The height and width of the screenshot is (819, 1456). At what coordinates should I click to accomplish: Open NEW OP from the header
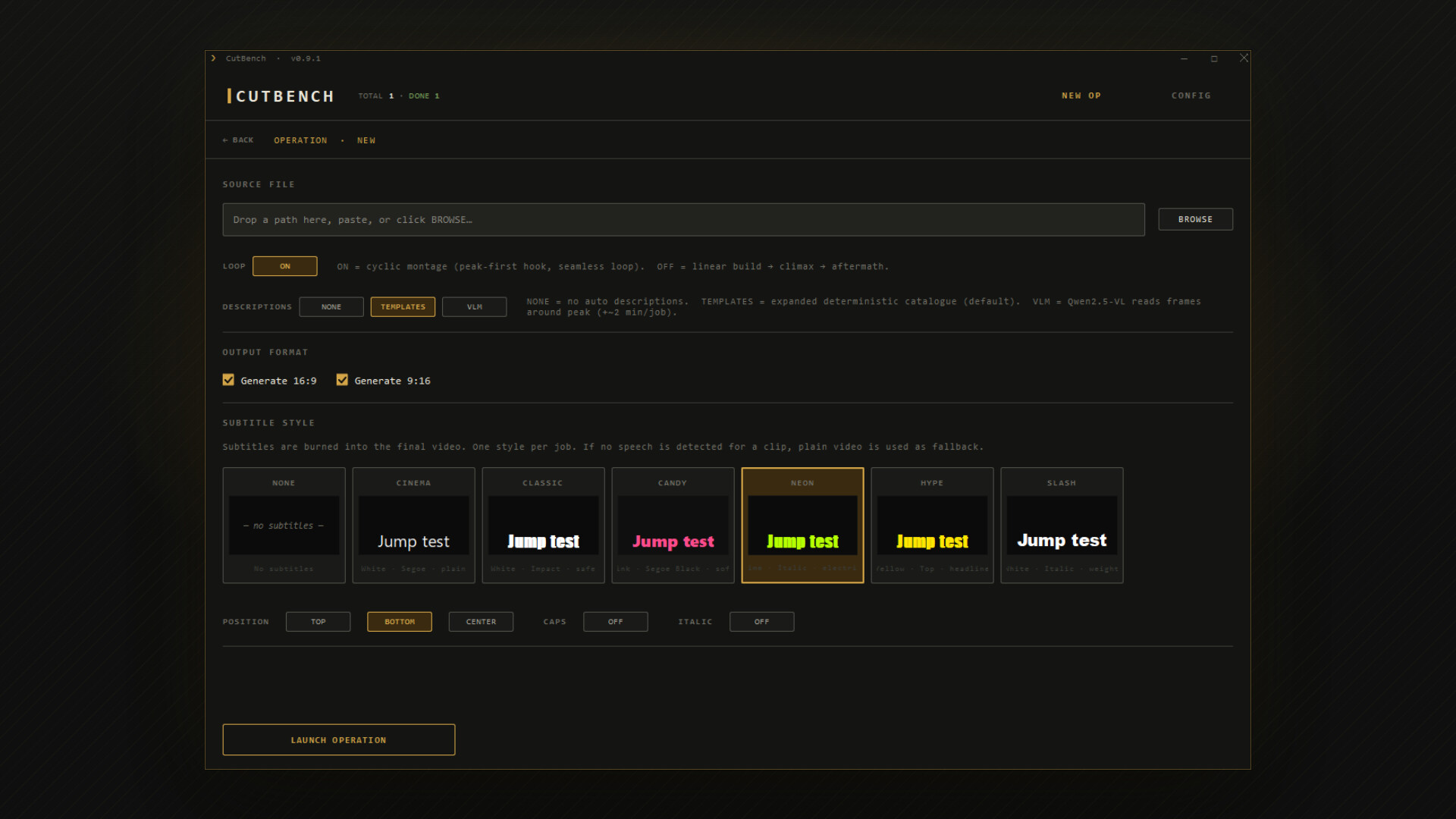point(1081,96)
